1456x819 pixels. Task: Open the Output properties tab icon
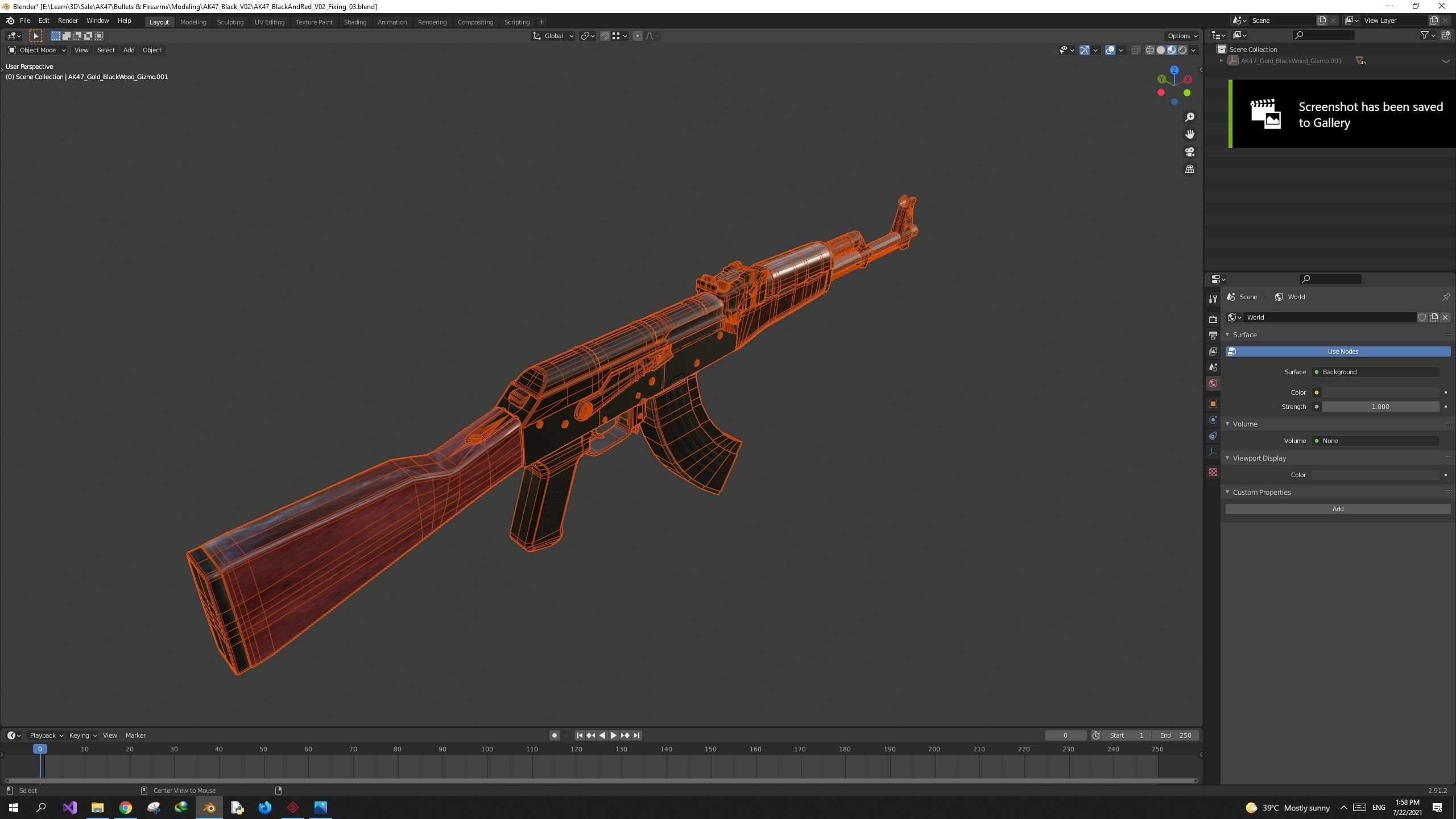click(x=1213, y=336)
